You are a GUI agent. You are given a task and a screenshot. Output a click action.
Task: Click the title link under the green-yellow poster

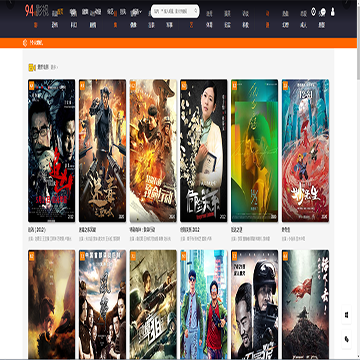[237, 230]
